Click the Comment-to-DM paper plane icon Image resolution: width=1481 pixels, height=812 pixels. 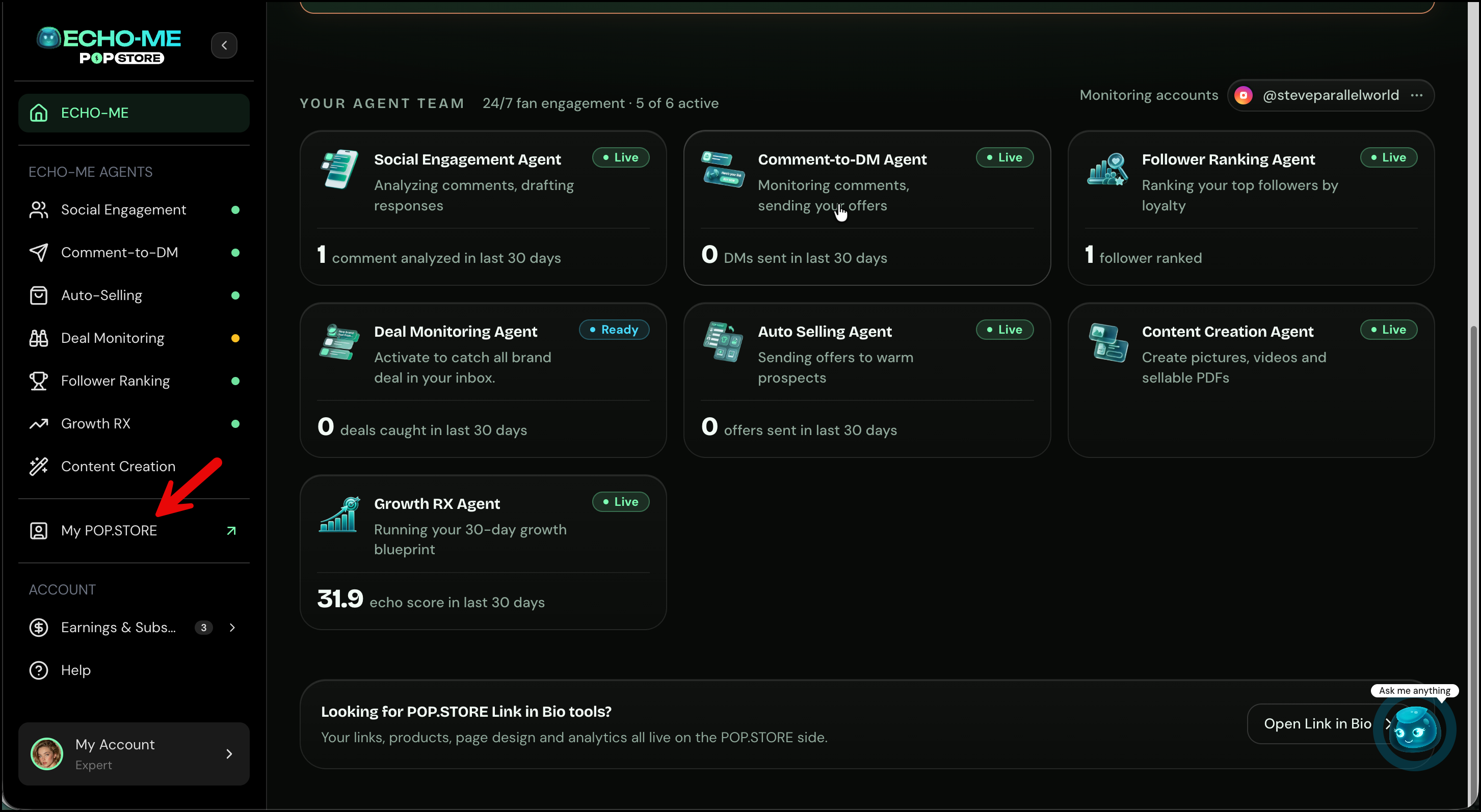[x=39, y=253]
